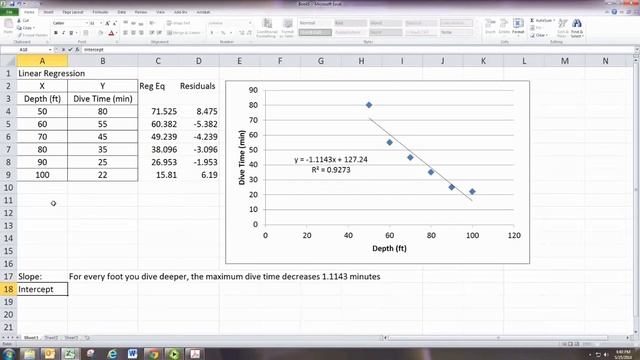Open the Data ribbon tab
Viewport: 640px width, 360px height.
point(122,12)
